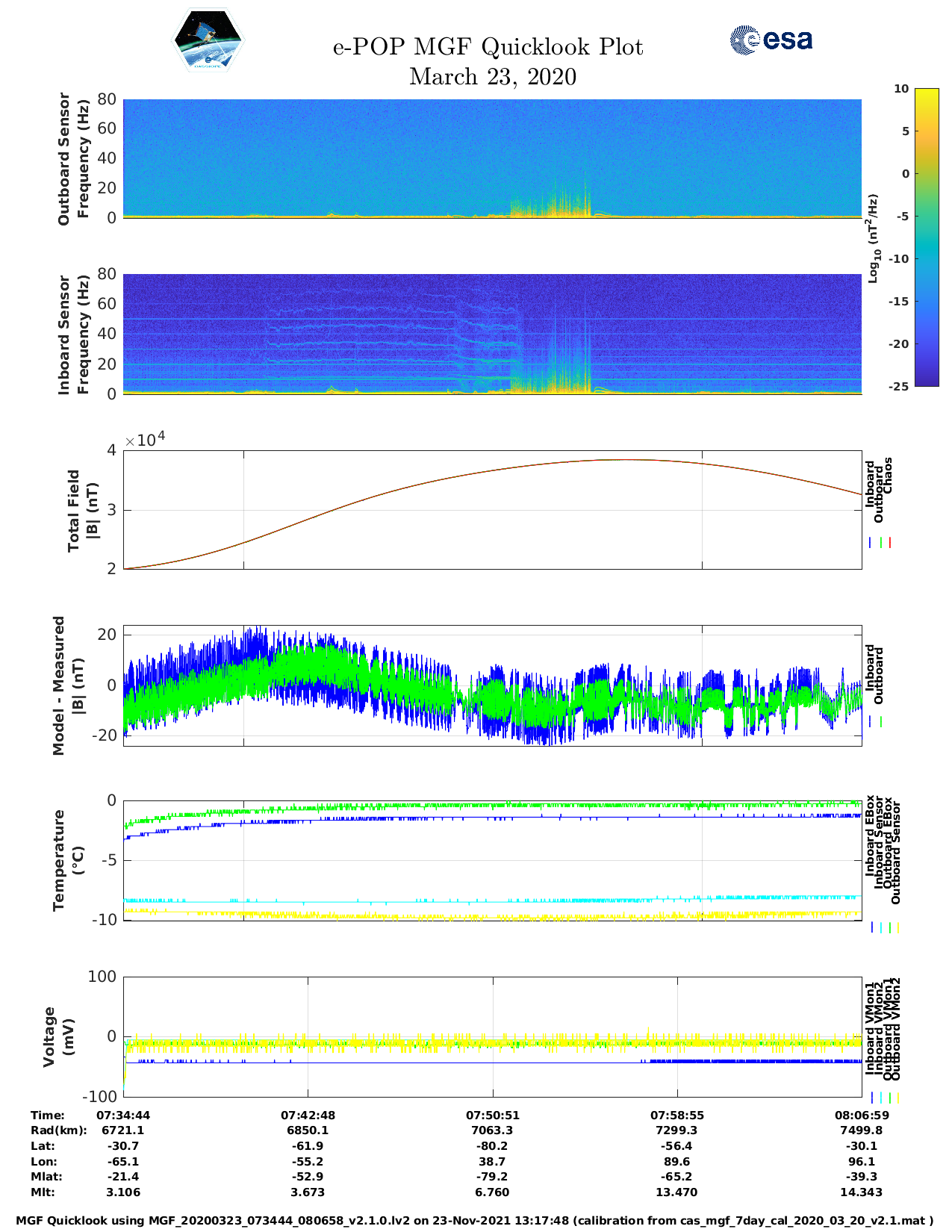
Task: Click the ×10⁴ exponent on Total Field axis
Action: pos(145,440)
